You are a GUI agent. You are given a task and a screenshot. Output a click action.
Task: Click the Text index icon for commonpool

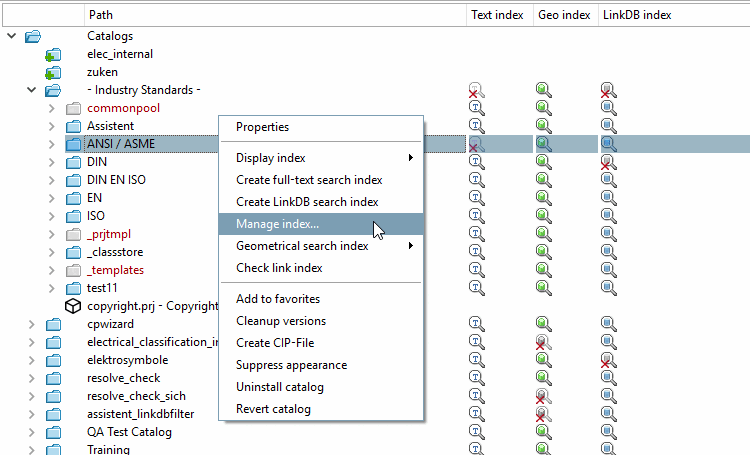[x=477, y=108]
